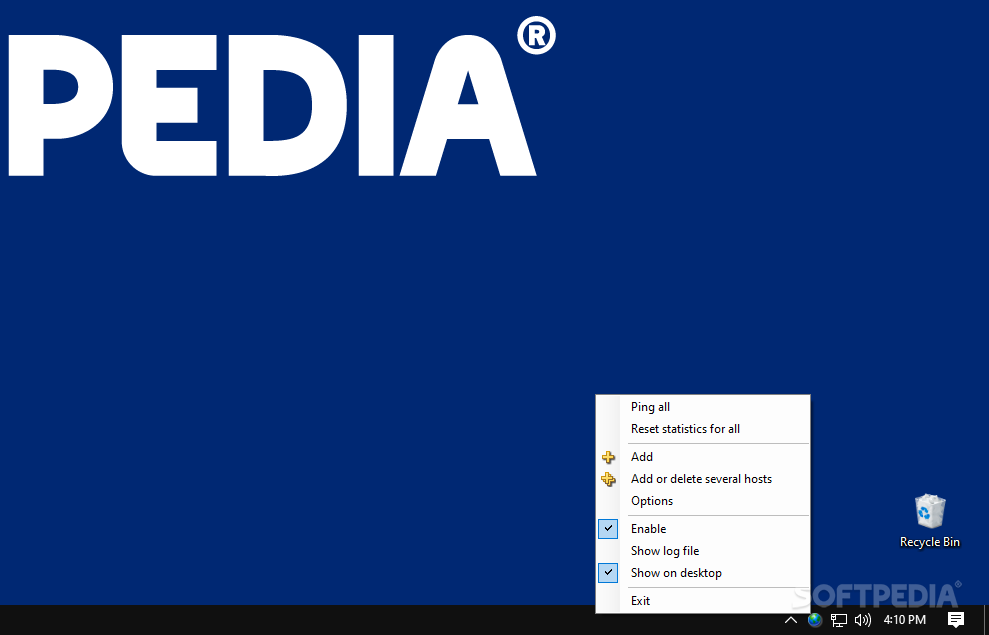989x635 pixels.
Task: Click the speaker volume icon
Action: (x=862, y=620)
